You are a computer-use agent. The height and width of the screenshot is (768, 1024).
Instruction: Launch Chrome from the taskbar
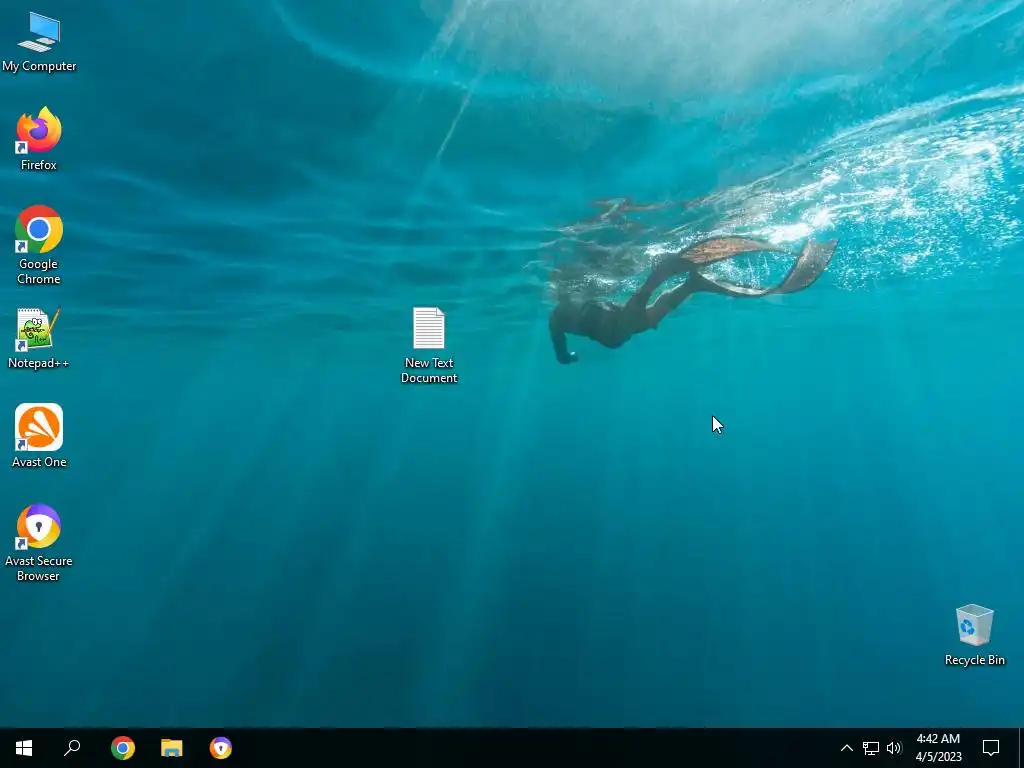pyautogui.click(x=123, y=748)
